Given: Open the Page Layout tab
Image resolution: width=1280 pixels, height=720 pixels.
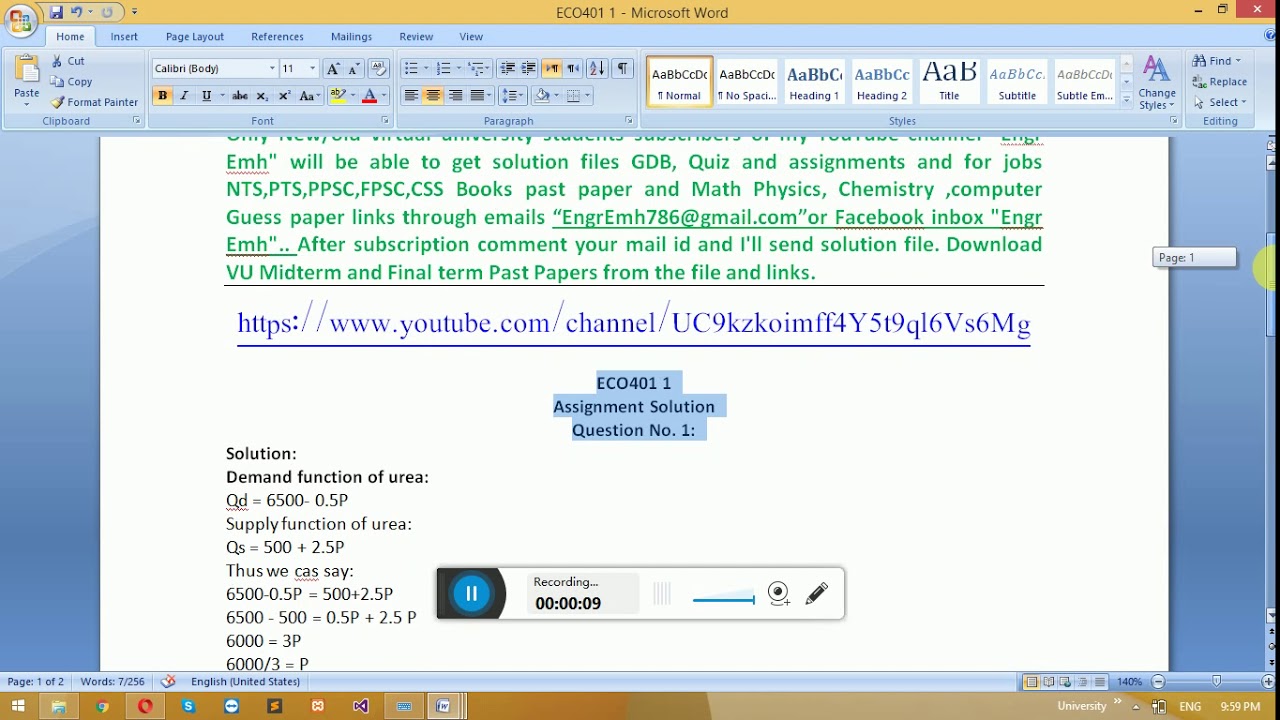Looking at the screenshot, I should tap(195, 36).
